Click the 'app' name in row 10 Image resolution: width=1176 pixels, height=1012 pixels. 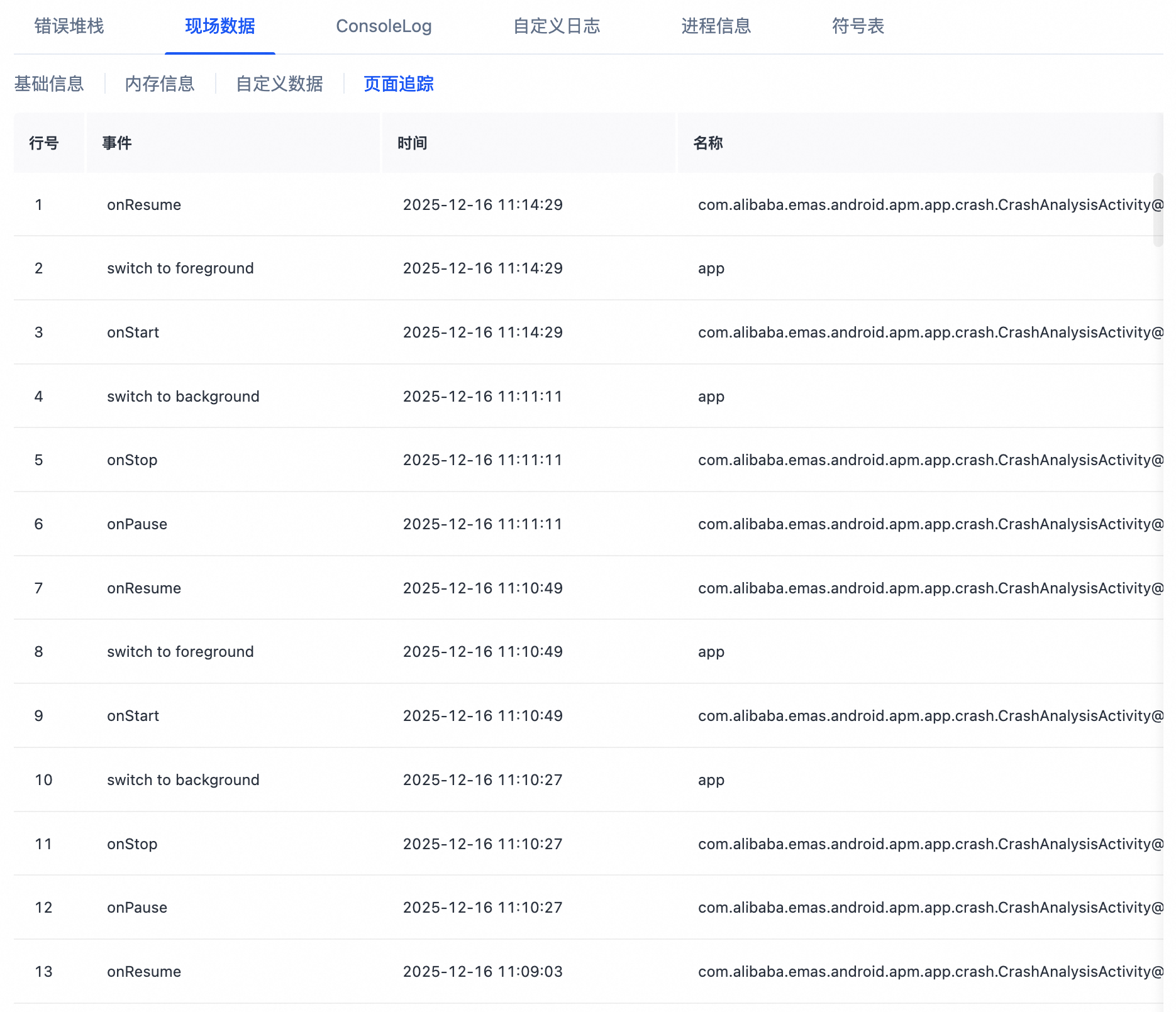coord(711,781)
